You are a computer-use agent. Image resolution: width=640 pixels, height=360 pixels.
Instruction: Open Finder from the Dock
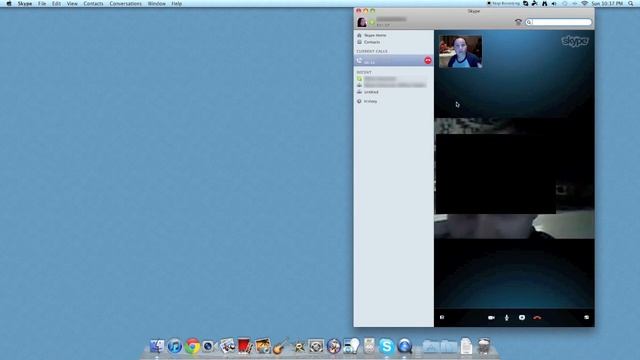[x=157, y=347]
